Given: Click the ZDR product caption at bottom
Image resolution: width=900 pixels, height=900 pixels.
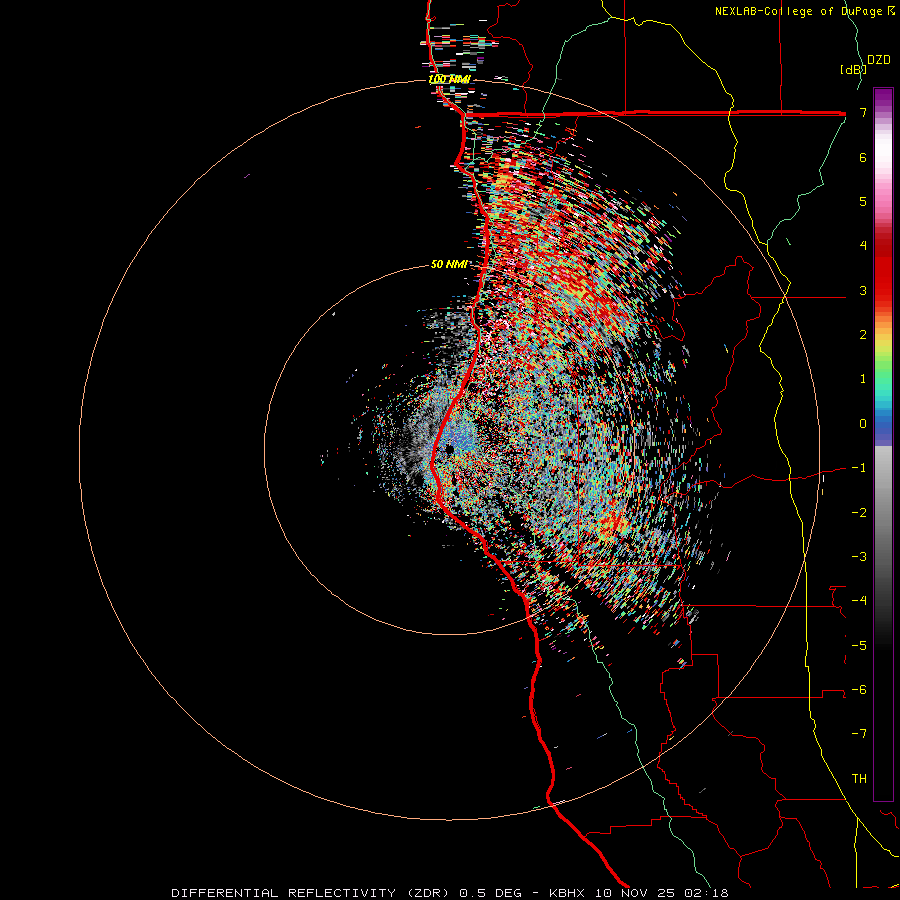Looking at the screenshot, I should click(x=450, y=893).
